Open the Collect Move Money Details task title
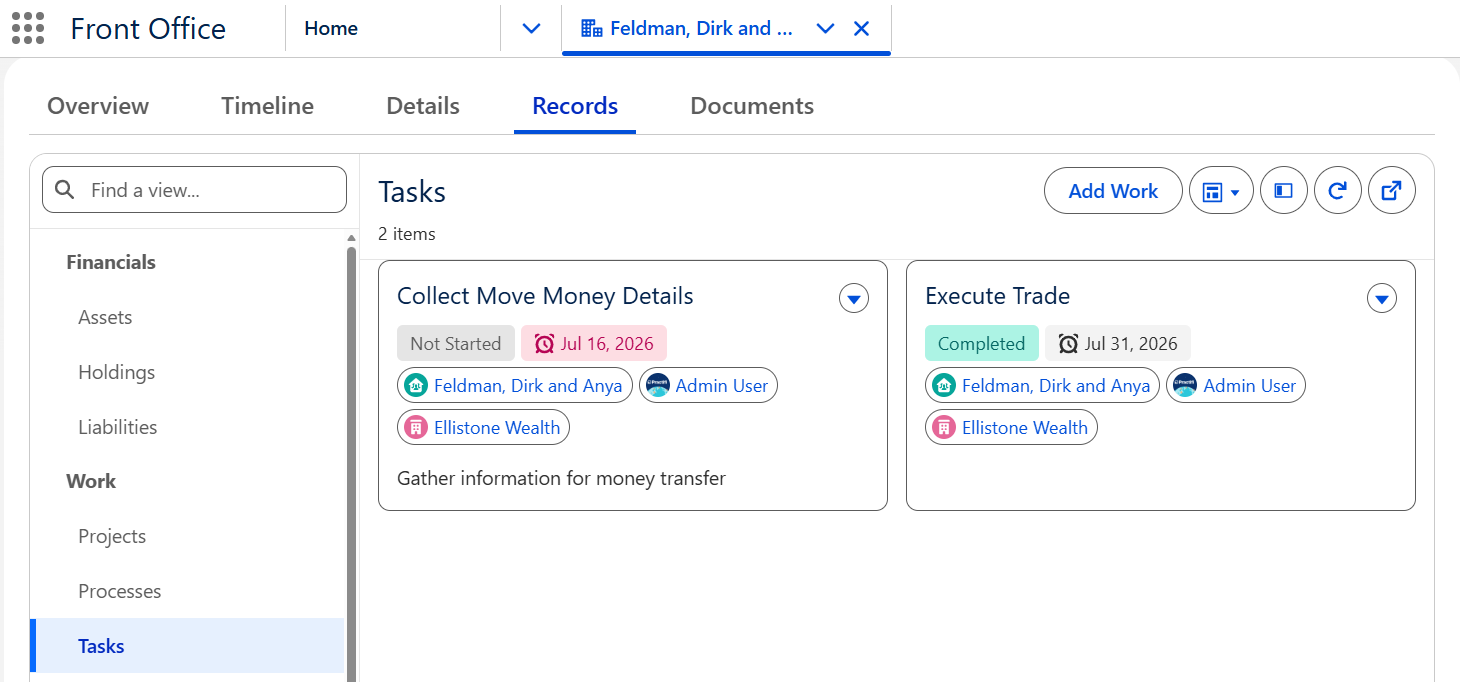The image size is (1460, 682). (x=545, y=296)
